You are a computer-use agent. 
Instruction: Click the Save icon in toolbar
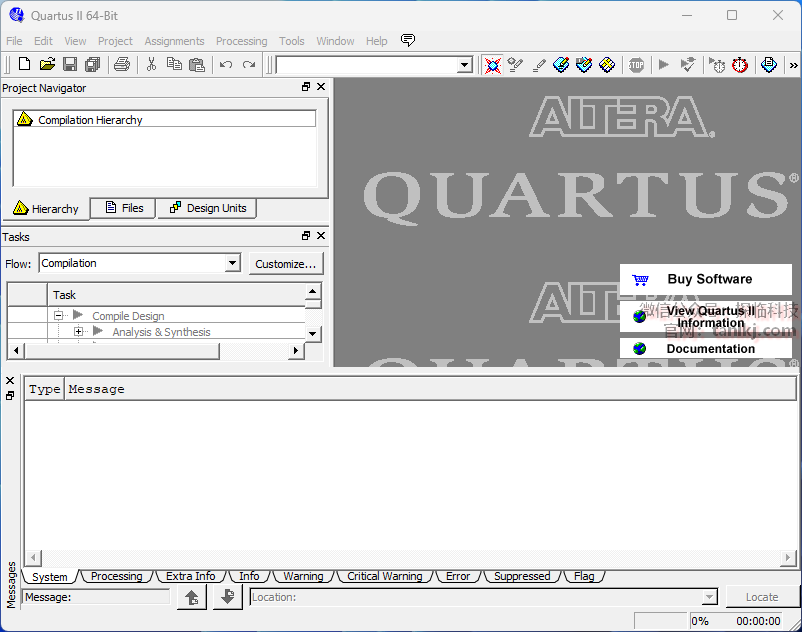(70, 65)
